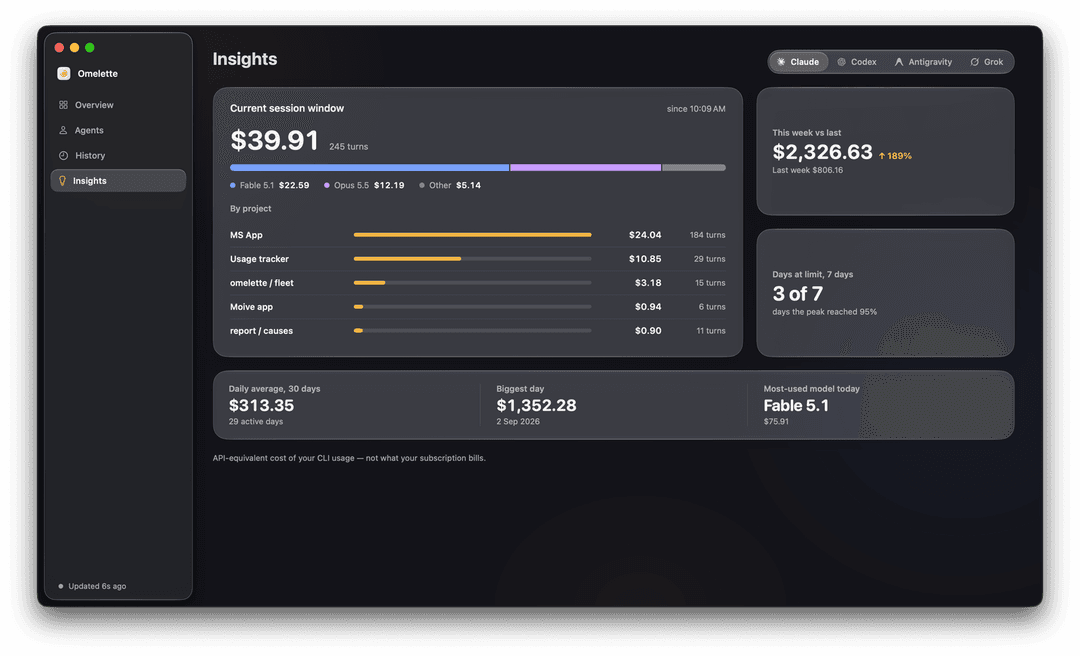This screenshot has width=1080, height=656.
Task: Click the since 10:09 AM timestamp
Action: pos(696,109)
